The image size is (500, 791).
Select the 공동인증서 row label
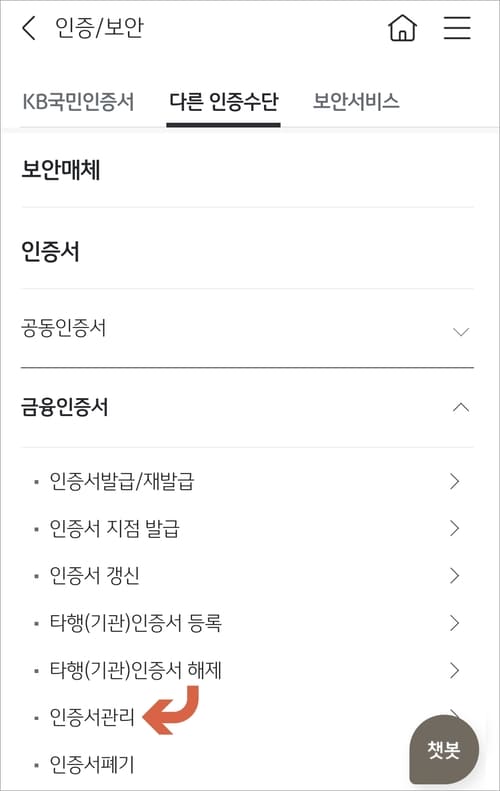click(x=64, y=328)
